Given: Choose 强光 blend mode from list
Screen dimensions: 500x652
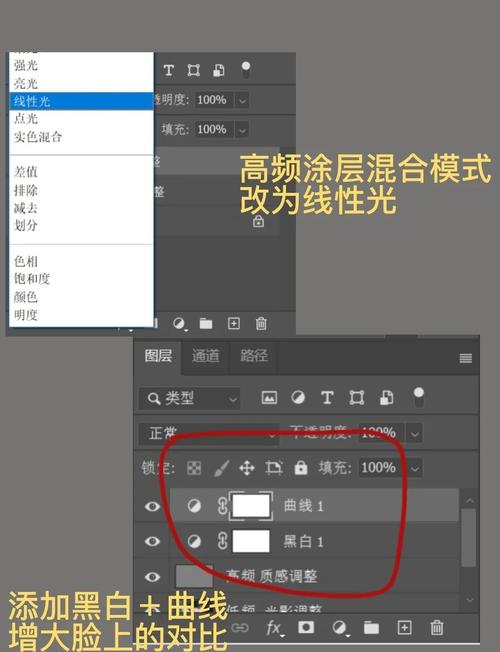Looking at the screenshot, I should point(26,65).
